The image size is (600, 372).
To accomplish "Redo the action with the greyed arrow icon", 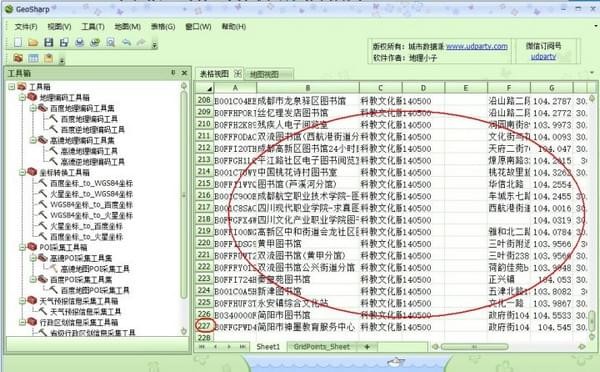I will tap(142, 42).
